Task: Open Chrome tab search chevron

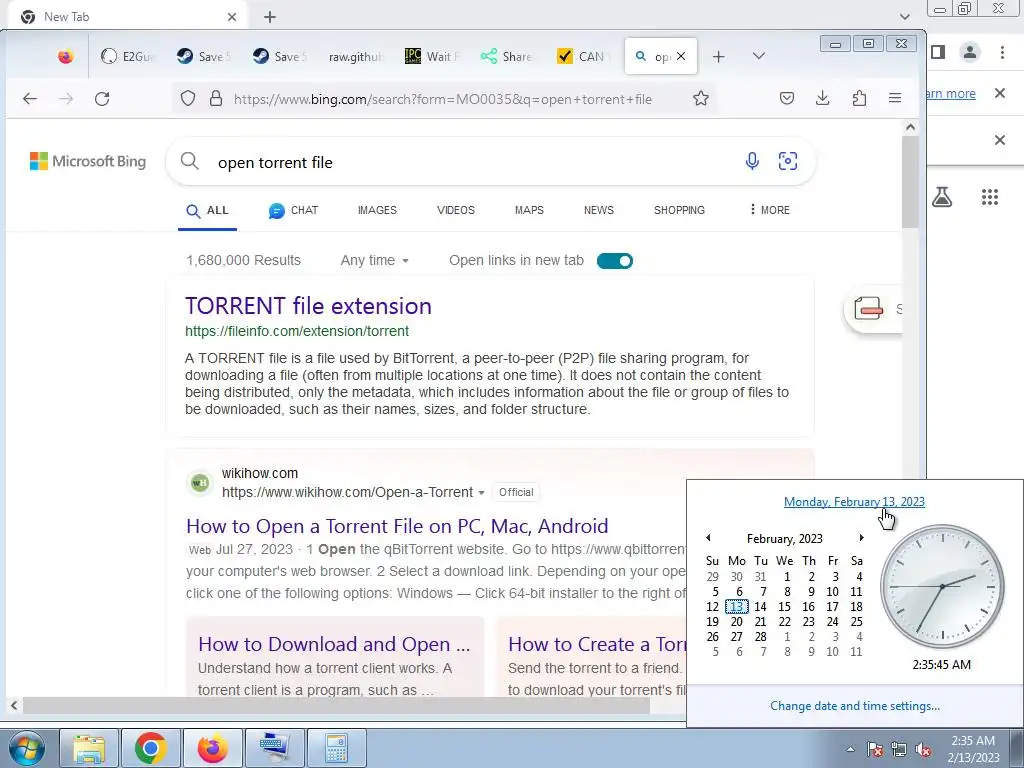Action: (x=904, y=16)
